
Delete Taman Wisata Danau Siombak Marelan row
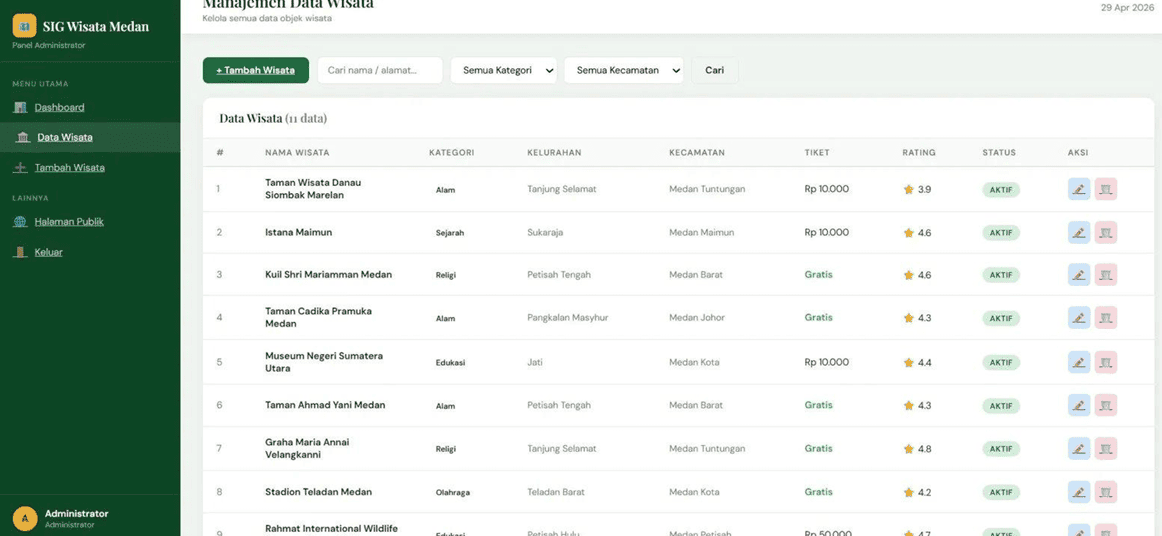pos(1106,189)
